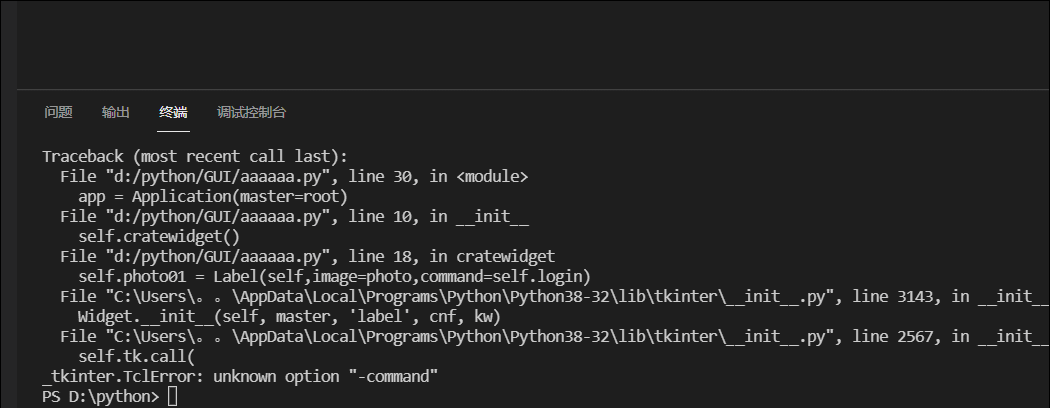
Task: Click the self.photo01 = Label(...) code line
Action: (x=335, y=277)
